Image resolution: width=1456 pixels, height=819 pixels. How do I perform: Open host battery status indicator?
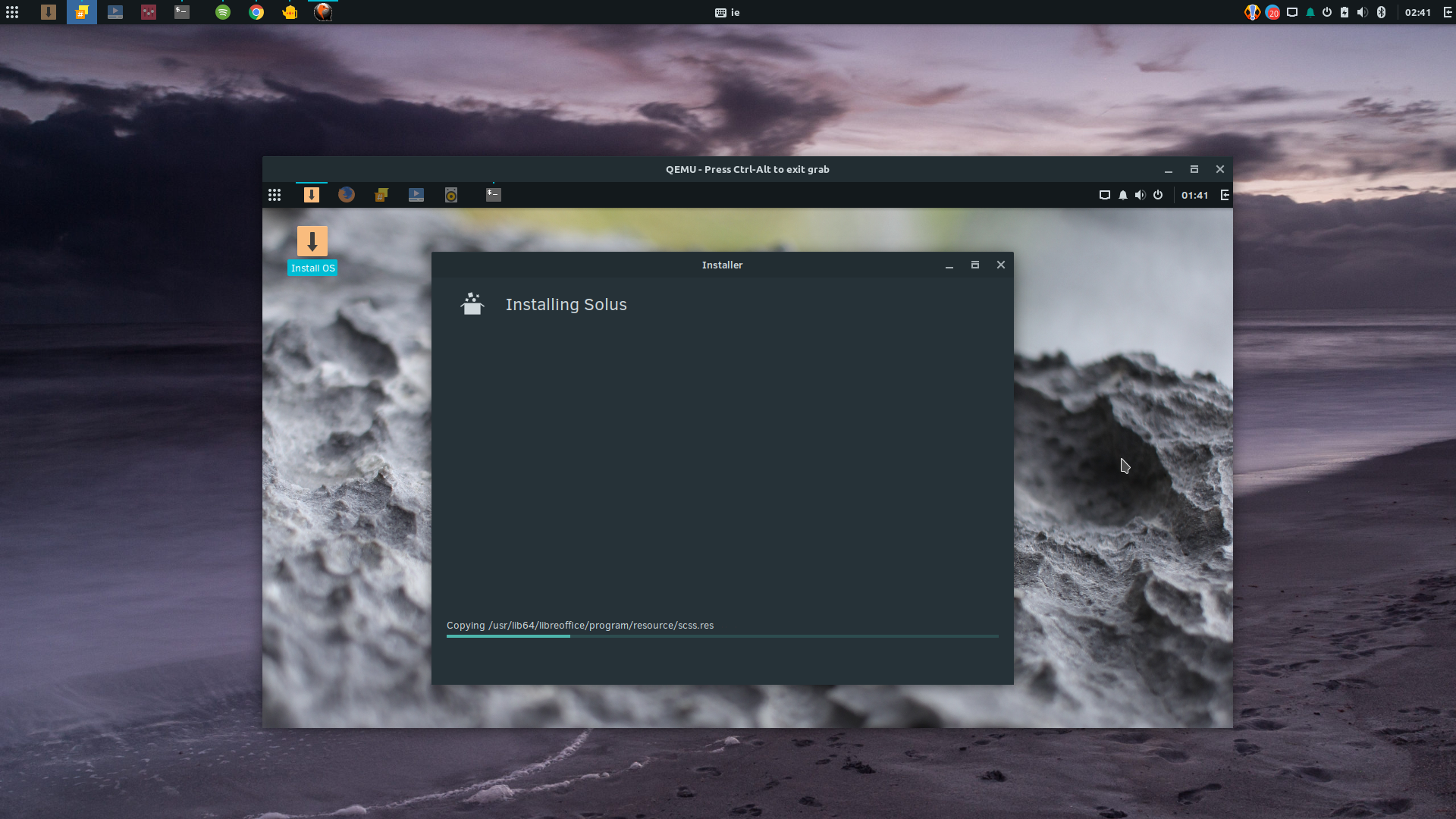pyautogui.click(x=1345, y=12)
